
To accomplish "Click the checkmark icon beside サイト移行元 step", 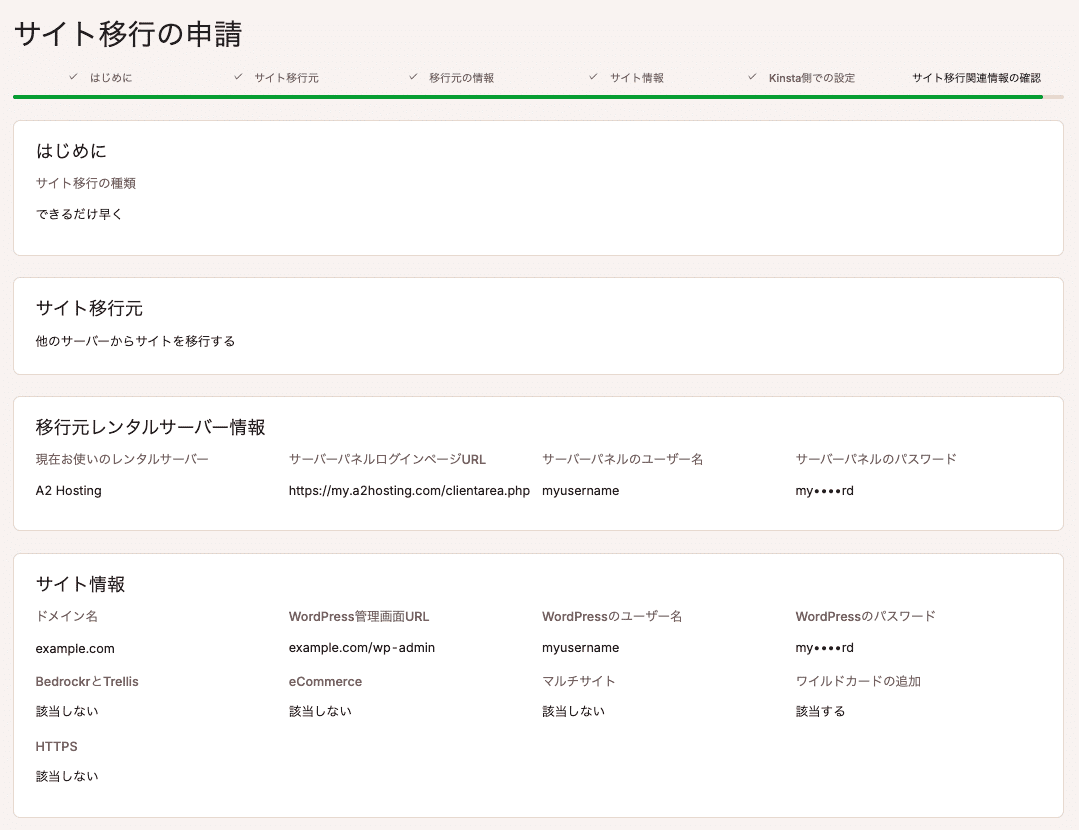I will pos(236,76).
